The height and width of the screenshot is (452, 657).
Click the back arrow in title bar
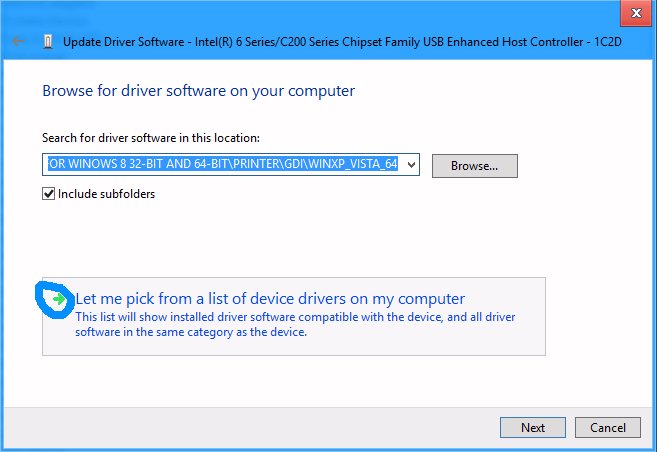(x=19, y=41)
